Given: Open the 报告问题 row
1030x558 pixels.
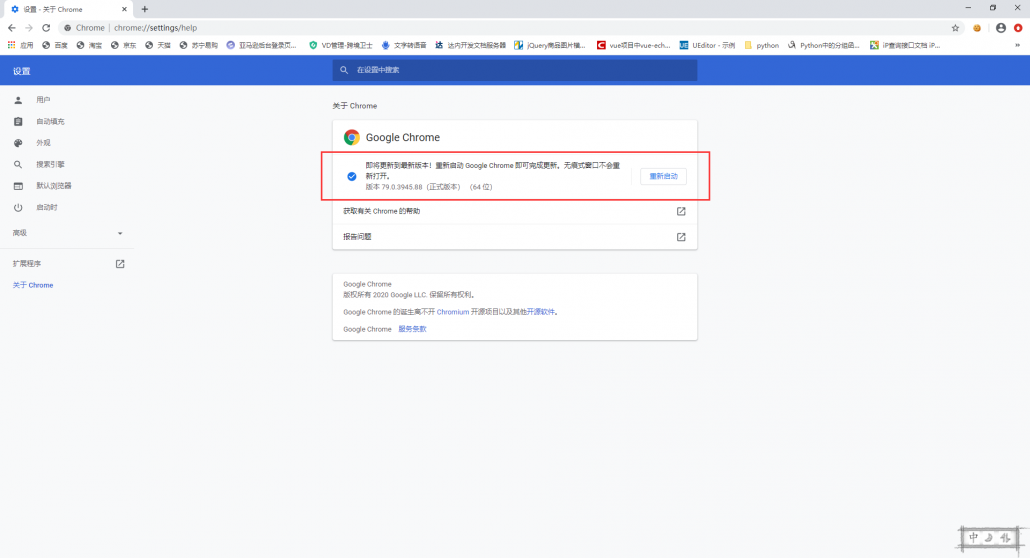Looking at the screenshot, I should 514,237.
